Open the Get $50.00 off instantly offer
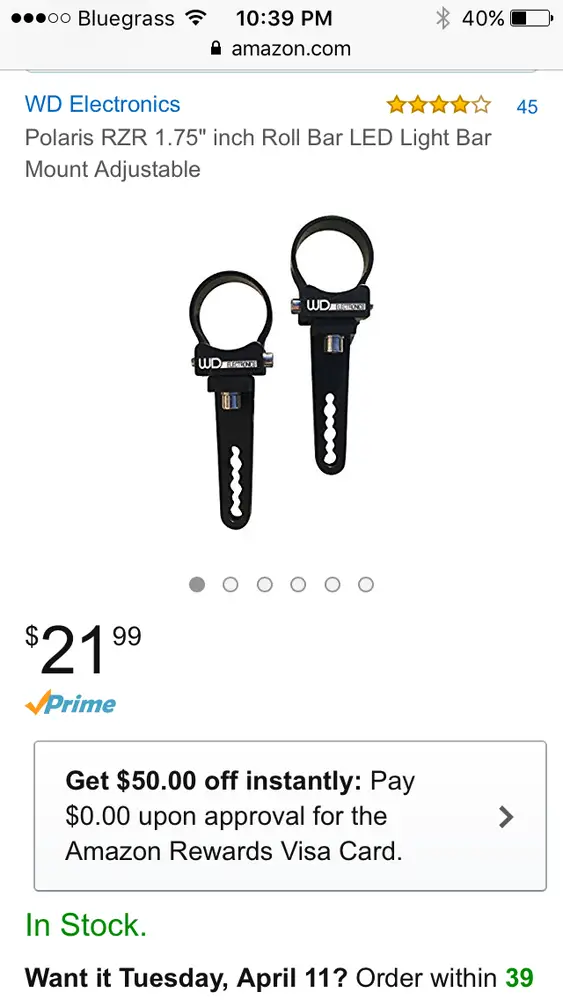 (x=290, y=816)
